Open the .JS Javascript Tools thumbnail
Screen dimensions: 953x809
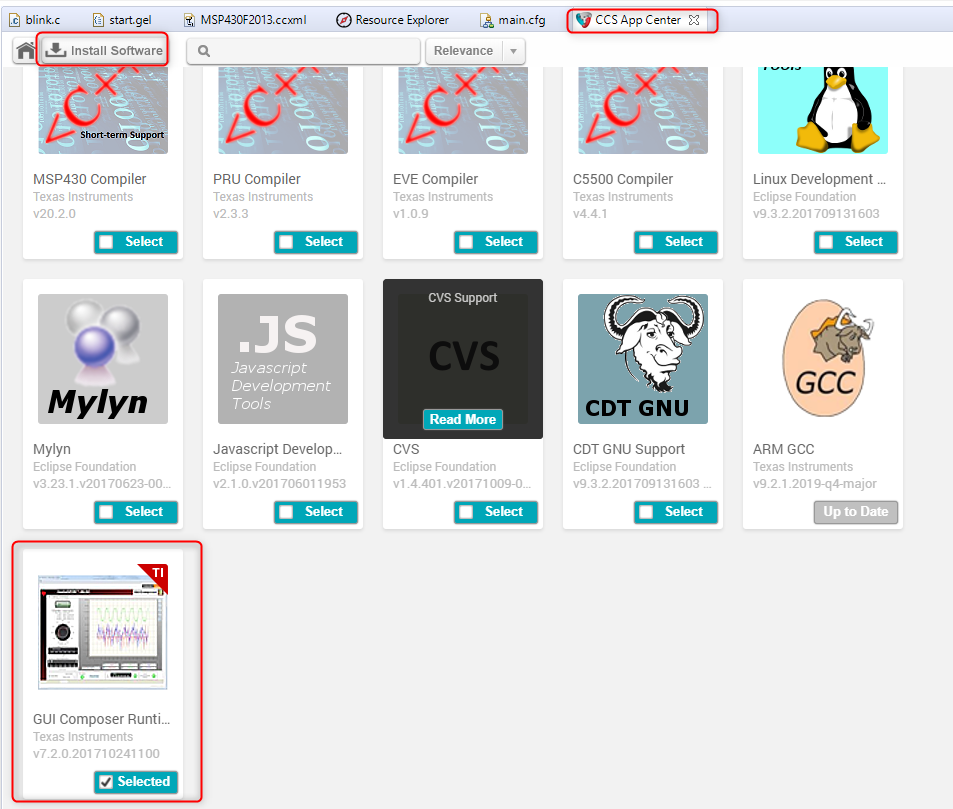pyautogui.click(x=283, y=359)
